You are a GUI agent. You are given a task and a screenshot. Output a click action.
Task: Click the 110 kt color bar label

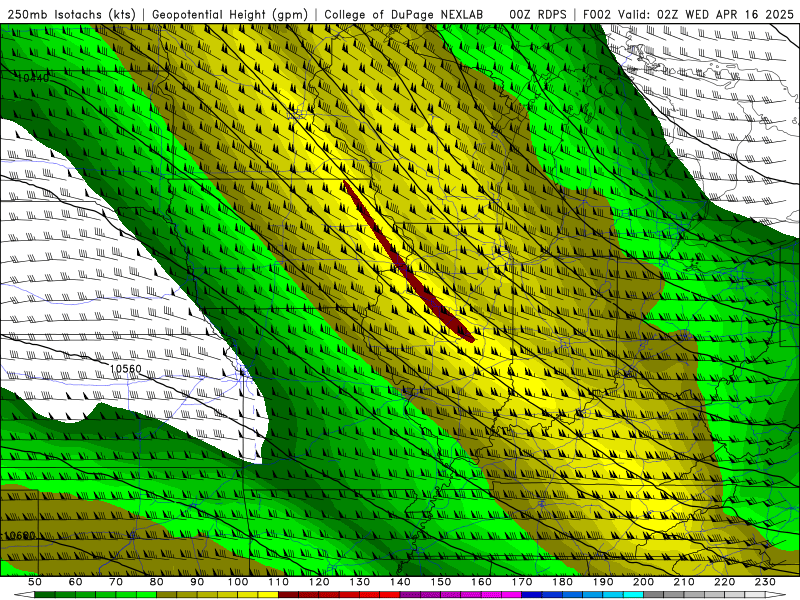(x=278, y=582)
